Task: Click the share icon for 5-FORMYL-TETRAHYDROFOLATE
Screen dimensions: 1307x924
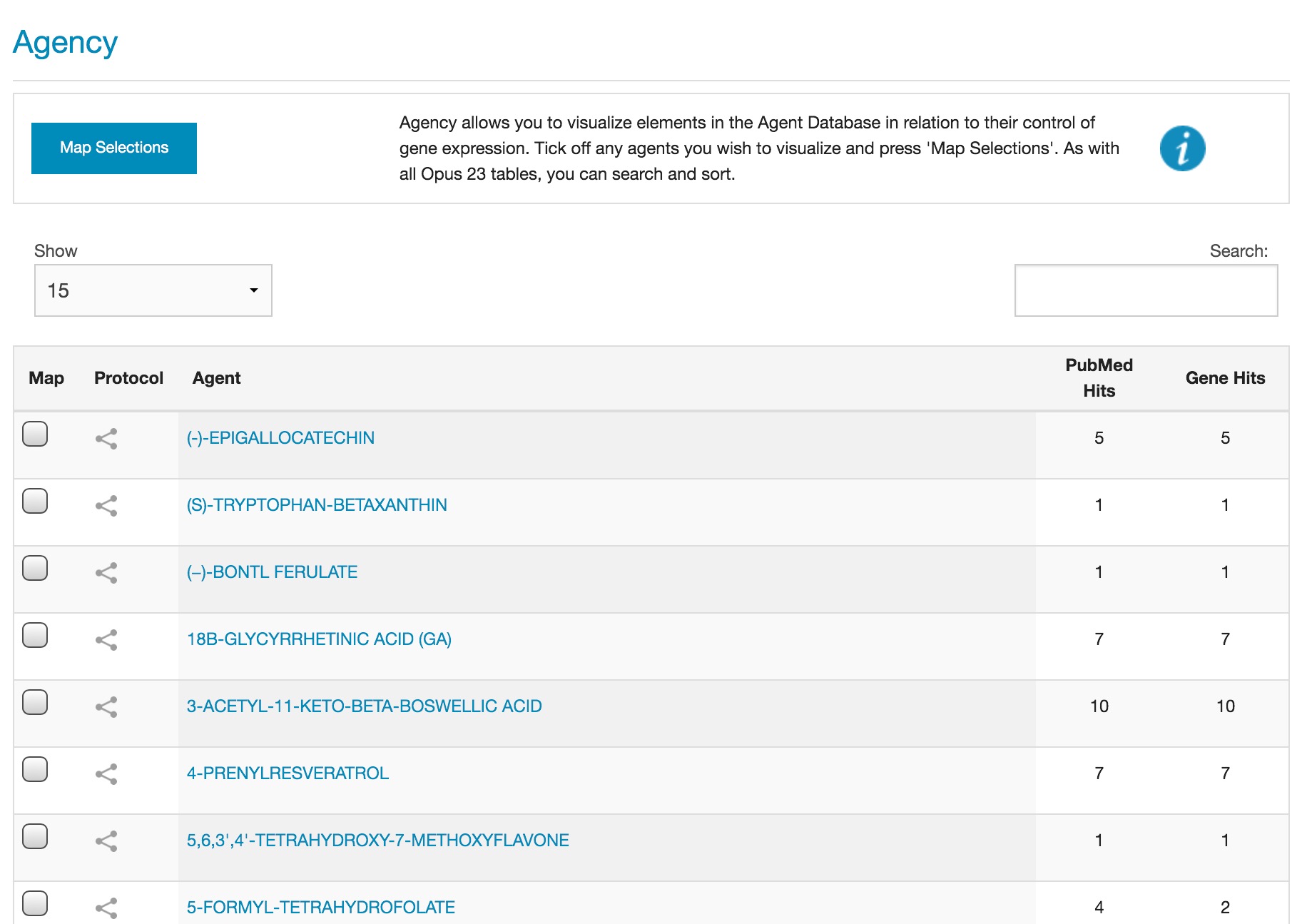Action: [106, 908]
